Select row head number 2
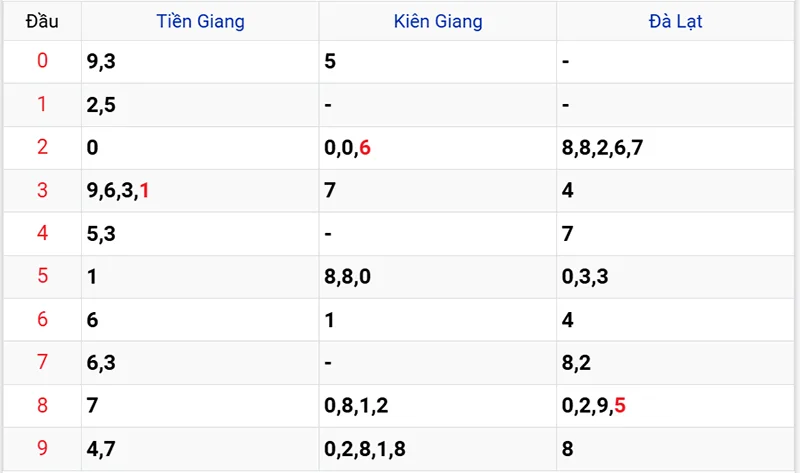 (x=42, y=147)
